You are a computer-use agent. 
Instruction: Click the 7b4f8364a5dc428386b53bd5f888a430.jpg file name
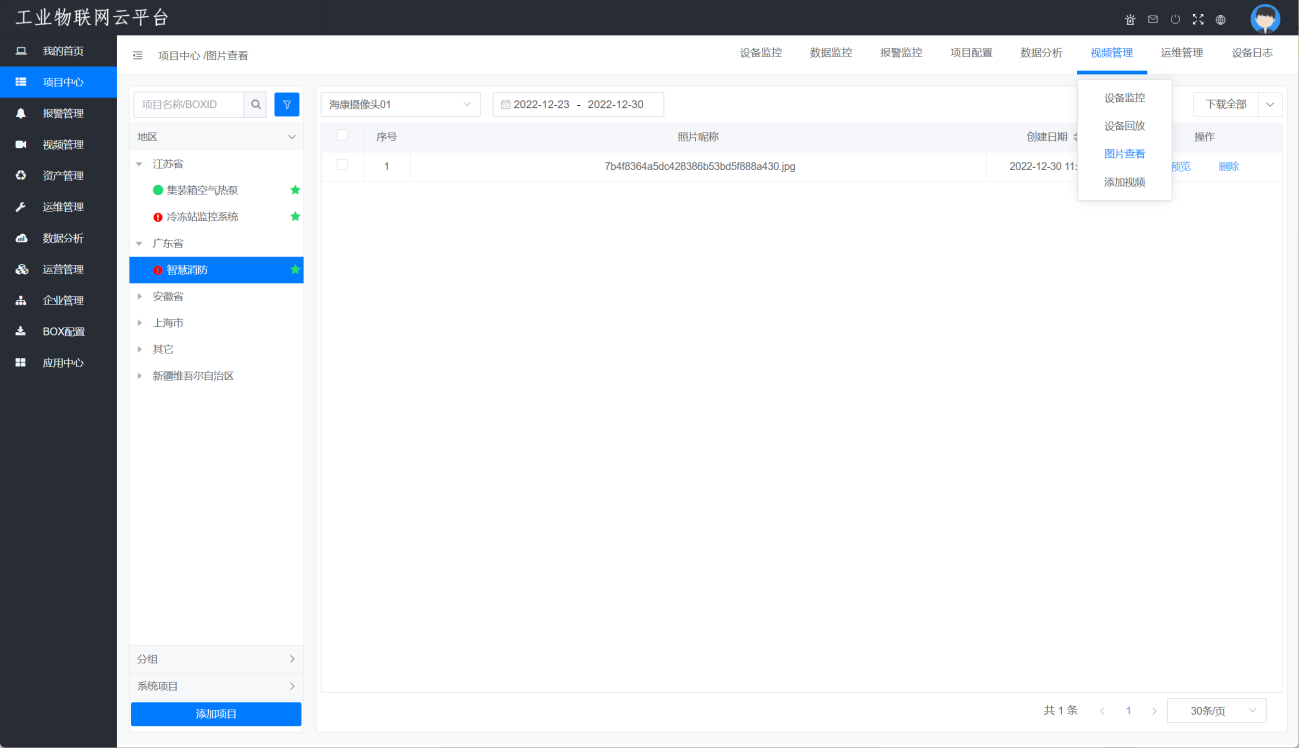pyautogui.click(x=699, y=166)
